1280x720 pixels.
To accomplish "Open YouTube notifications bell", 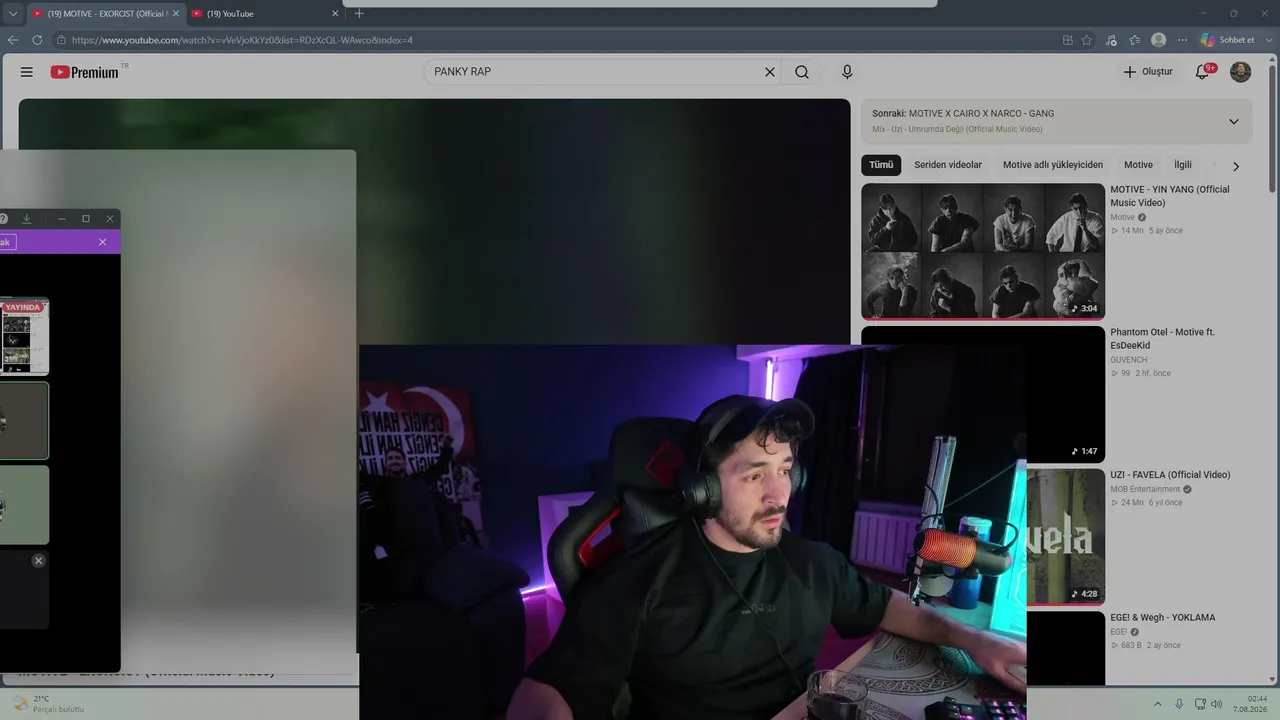I will (1203, 72).
